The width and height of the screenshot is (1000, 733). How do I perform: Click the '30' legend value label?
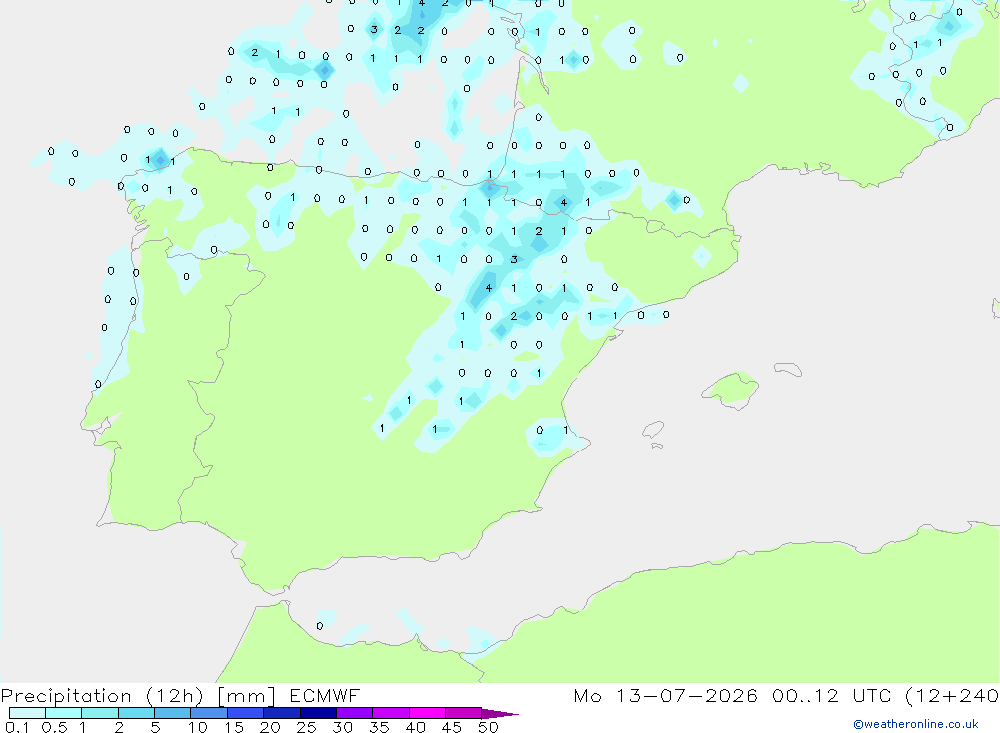point(342,727)
